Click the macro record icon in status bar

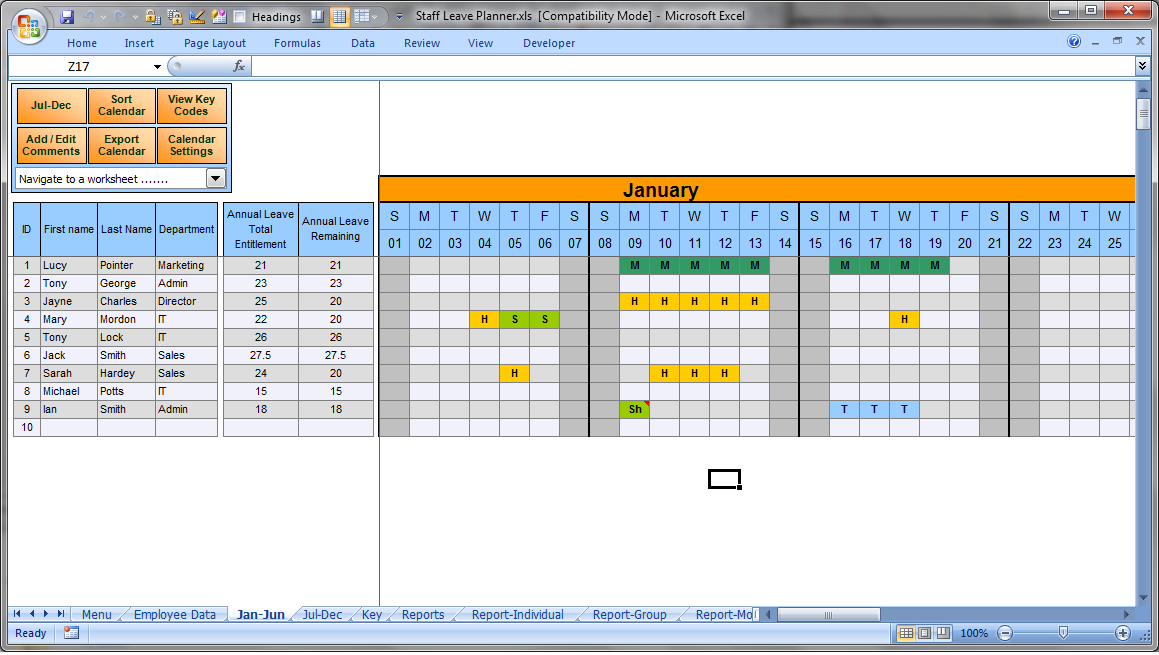(x=71, y=633)
